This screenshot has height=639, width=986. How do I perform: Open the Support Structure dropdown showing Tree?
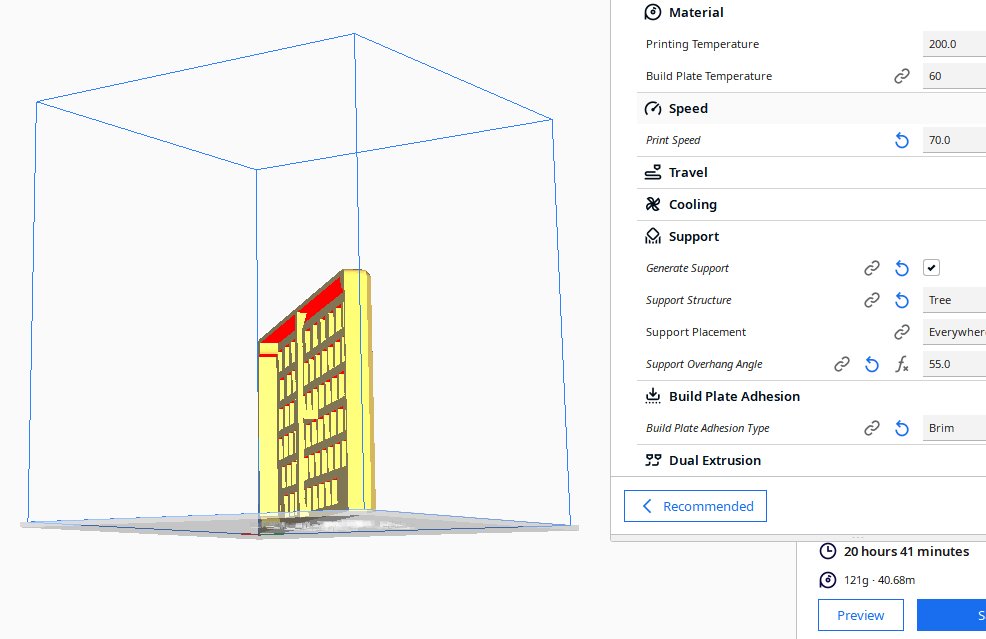coord(954,300)
